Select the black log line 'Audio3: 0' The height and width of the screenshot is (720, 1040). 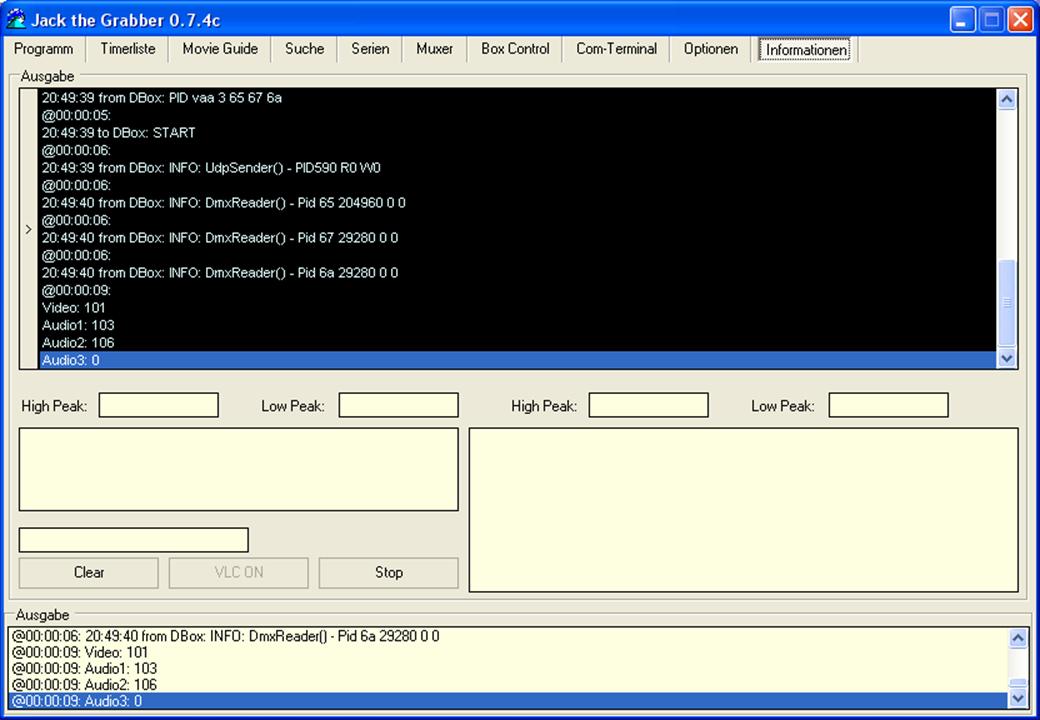tap(517, 360)
